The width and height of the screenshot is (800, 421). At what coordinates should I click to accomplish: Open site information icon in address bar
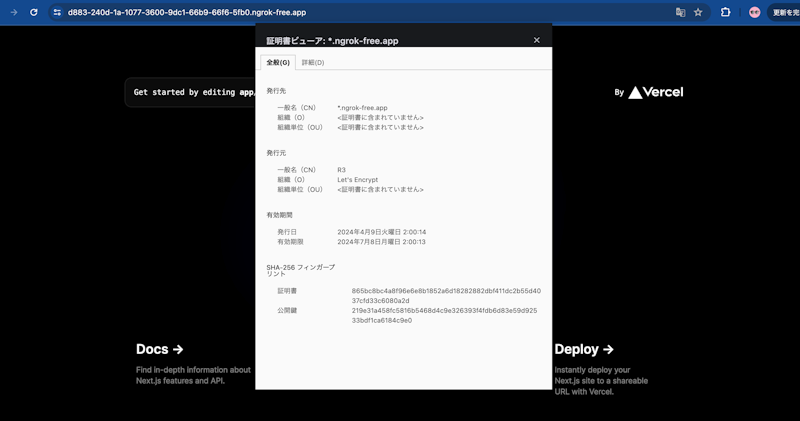(x=57, y=12)
